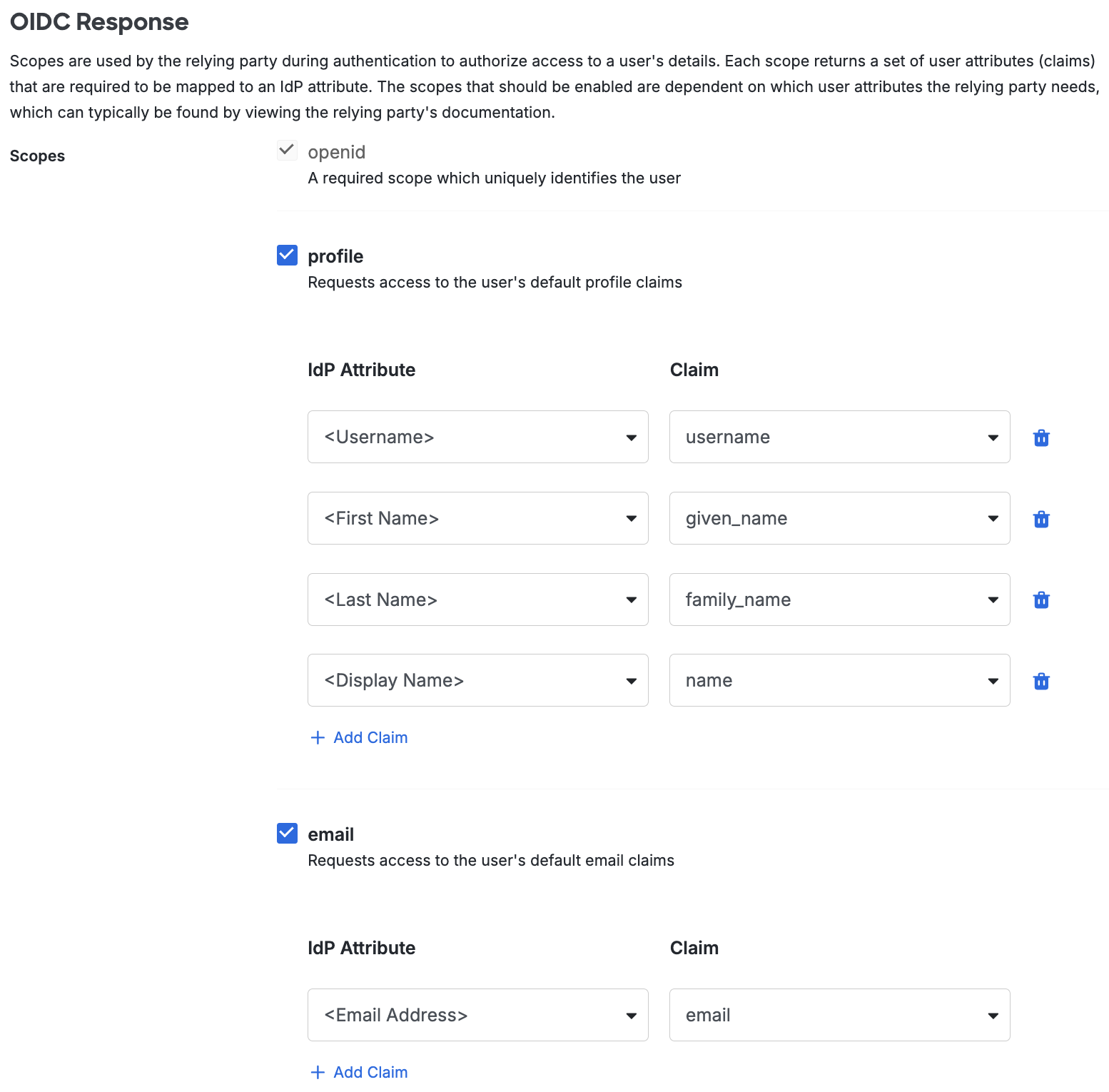Expand the family_name claim dropdown
The height and width of the screenshot is (1092, 1109).
(993, 600)
